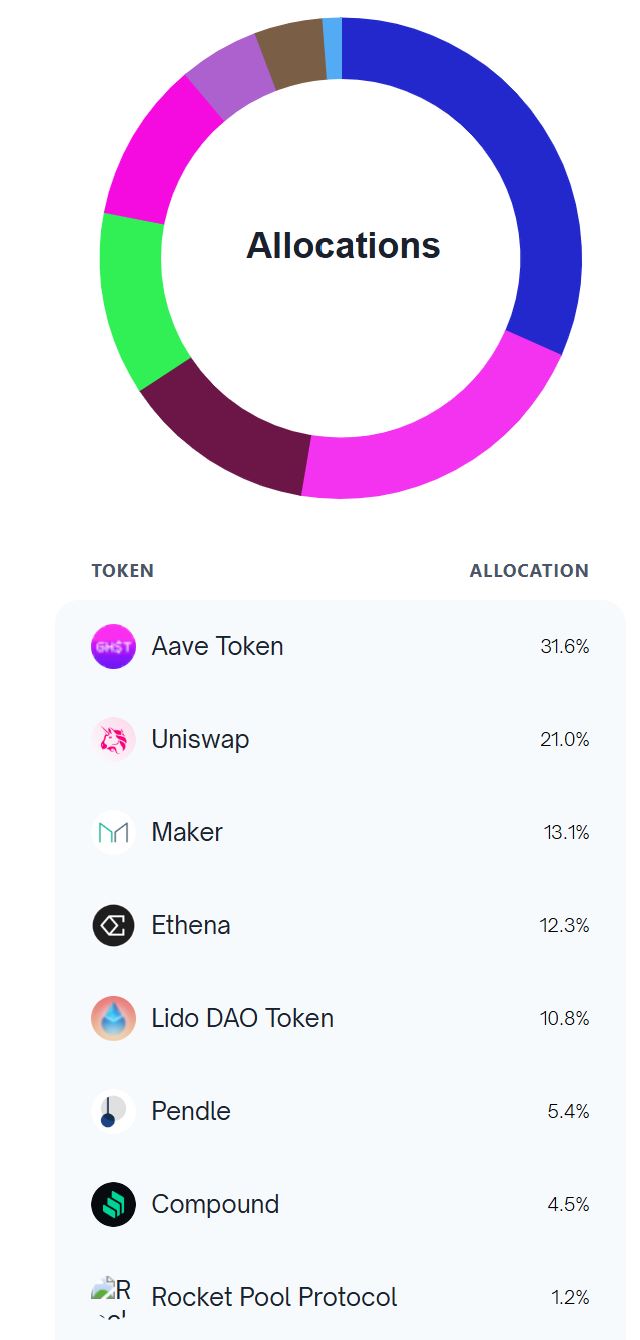
Task: Click the broken Rocket Pool image icon
Action: (x=111, y=1297)
